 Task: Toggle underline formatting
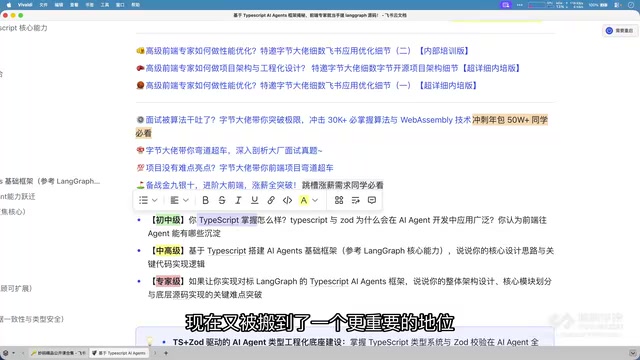[x=255, y=200]
